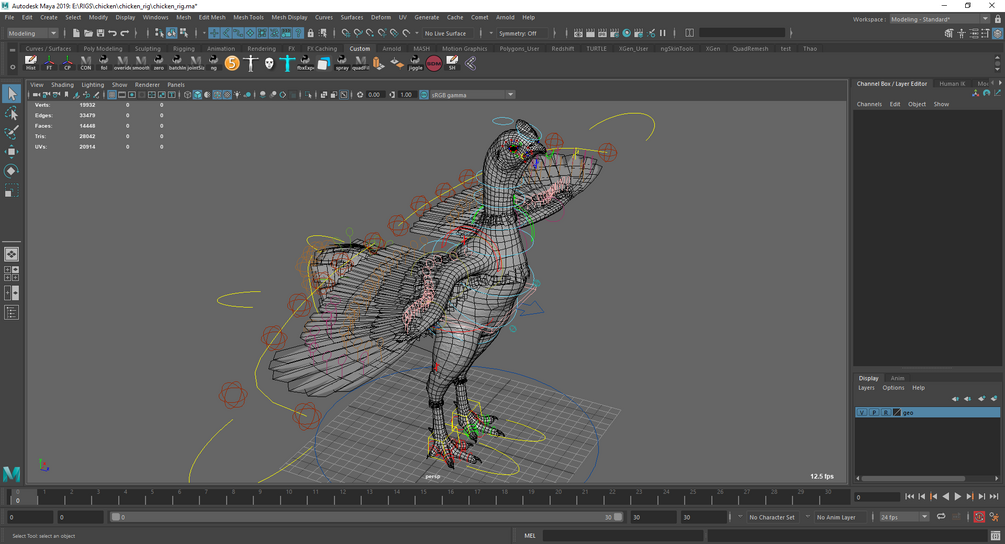Click the layer editor horizontal scrollbar
Screen dimensions: 1005x544
[x=913, y=478]
